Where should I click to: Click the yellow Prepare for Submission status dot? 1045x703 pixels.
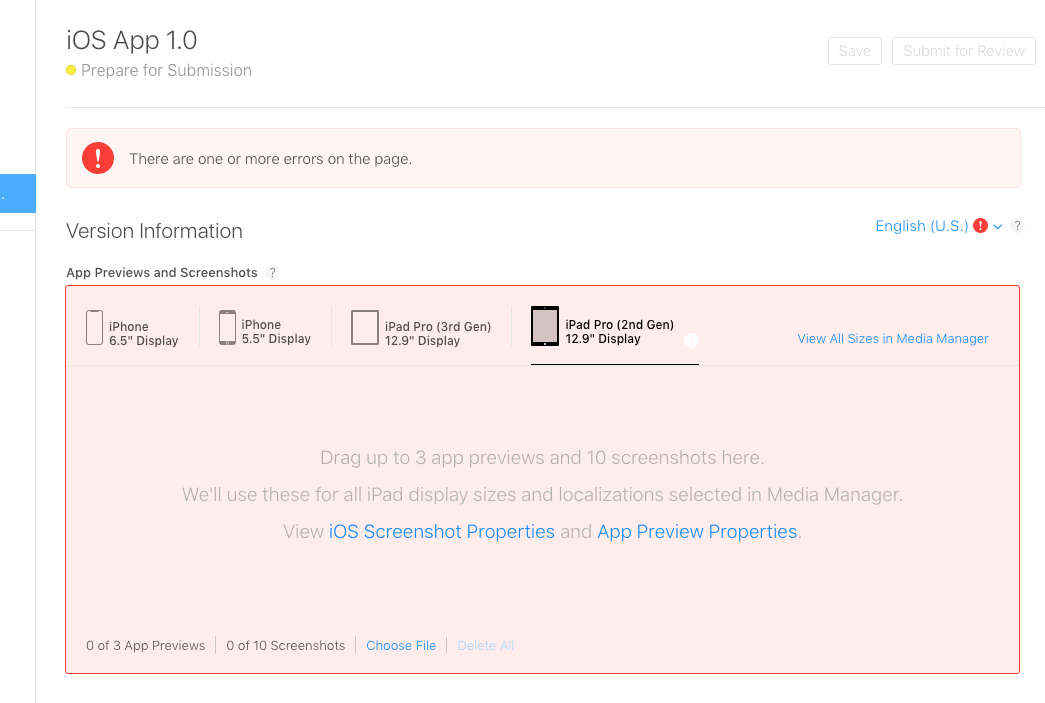pyautogui.click(x=71, y=70)
